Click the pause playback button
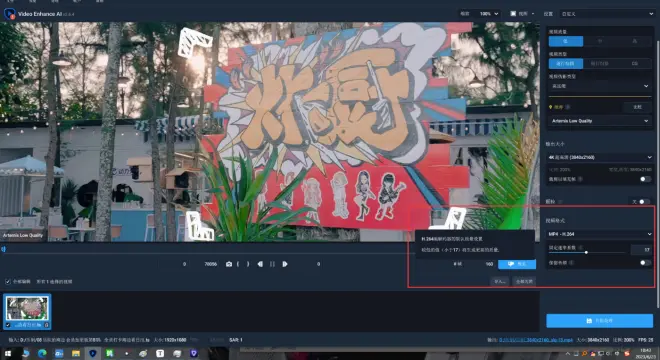This screenshot has height=360, width=660. coord(272,264)
